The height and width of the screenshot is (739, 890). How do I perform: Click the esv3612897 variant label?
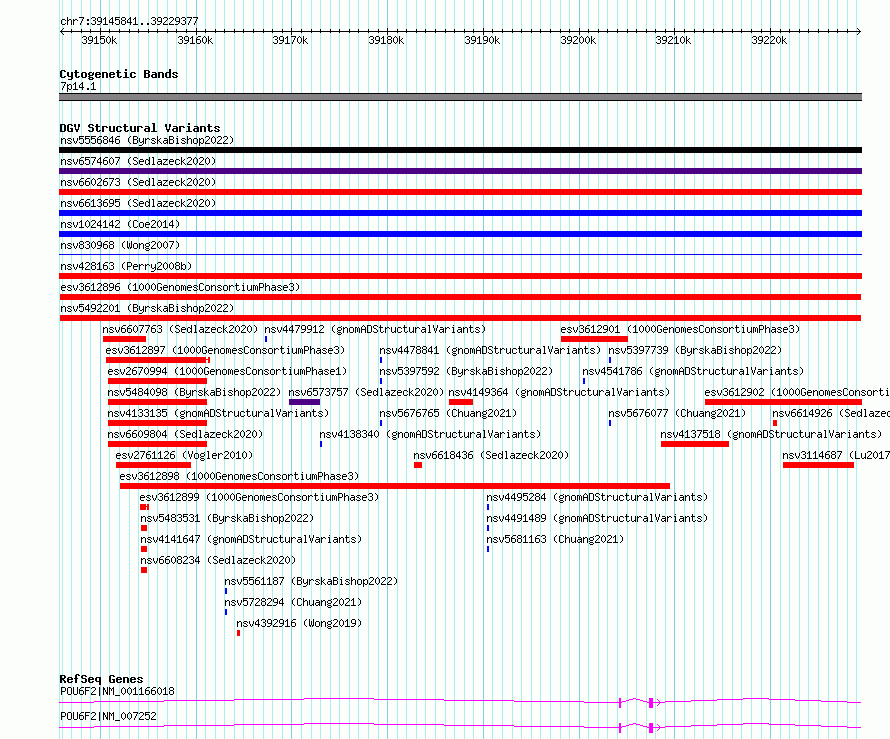pyautogui.click(x=225, y=350)
